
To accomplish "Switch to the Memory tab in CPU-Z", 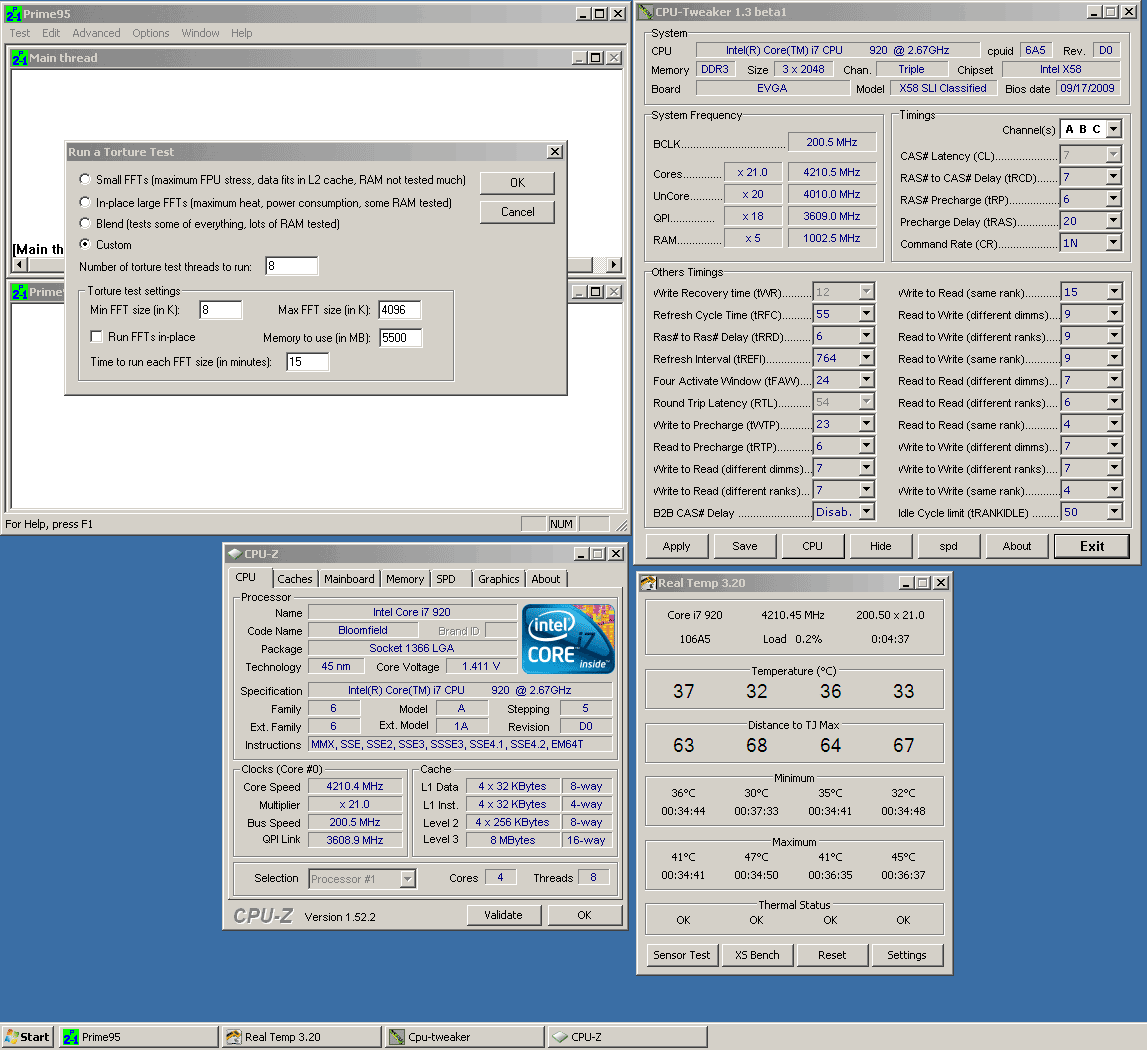I will click(405, 579).
